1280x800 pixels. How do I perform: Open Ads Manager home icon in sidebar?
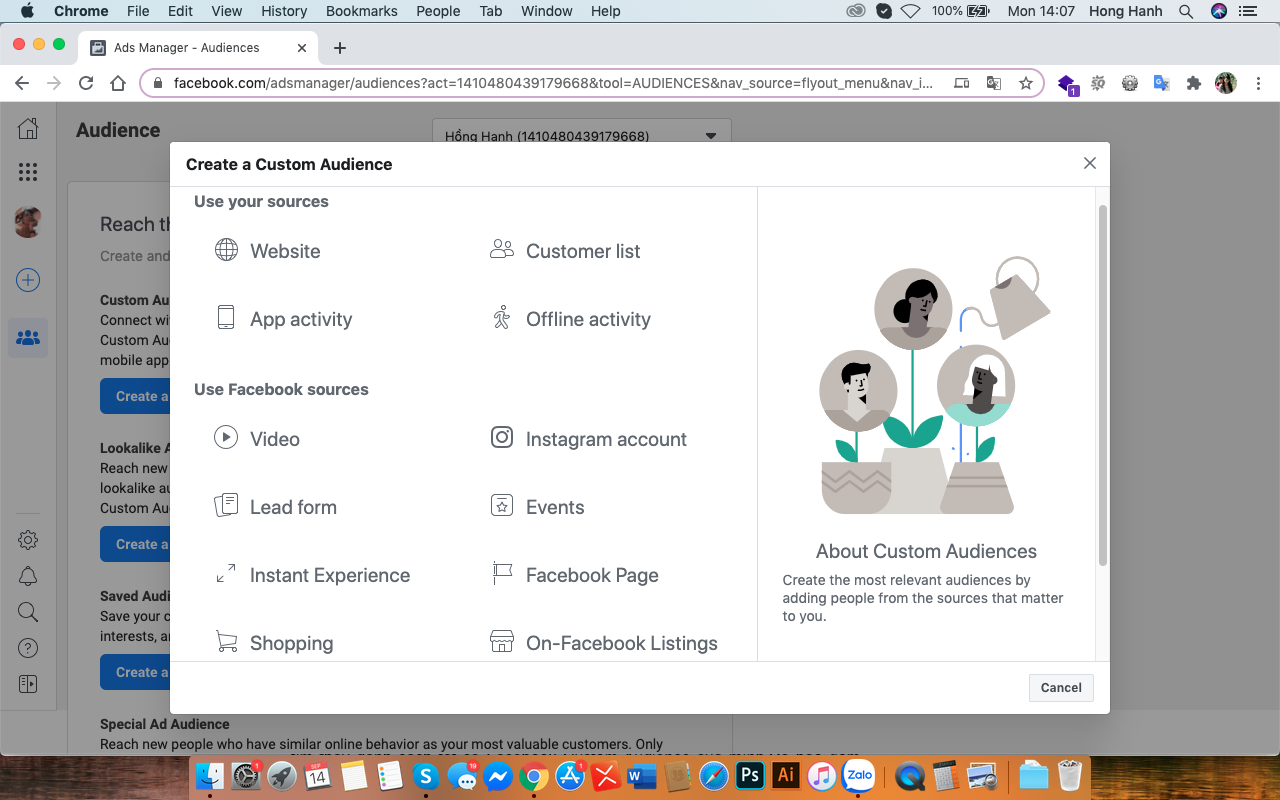[28, 128]
